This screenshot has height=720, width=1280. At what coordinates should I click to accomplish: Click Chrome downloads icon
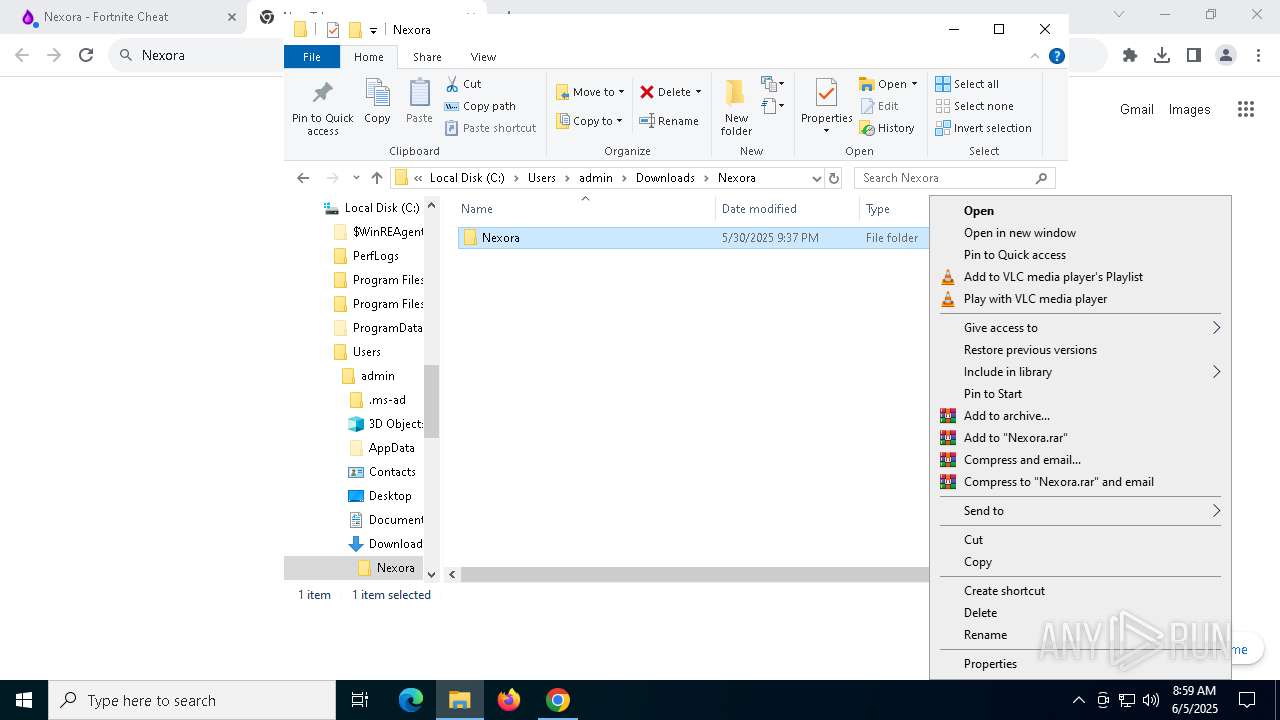(1162, 55)
